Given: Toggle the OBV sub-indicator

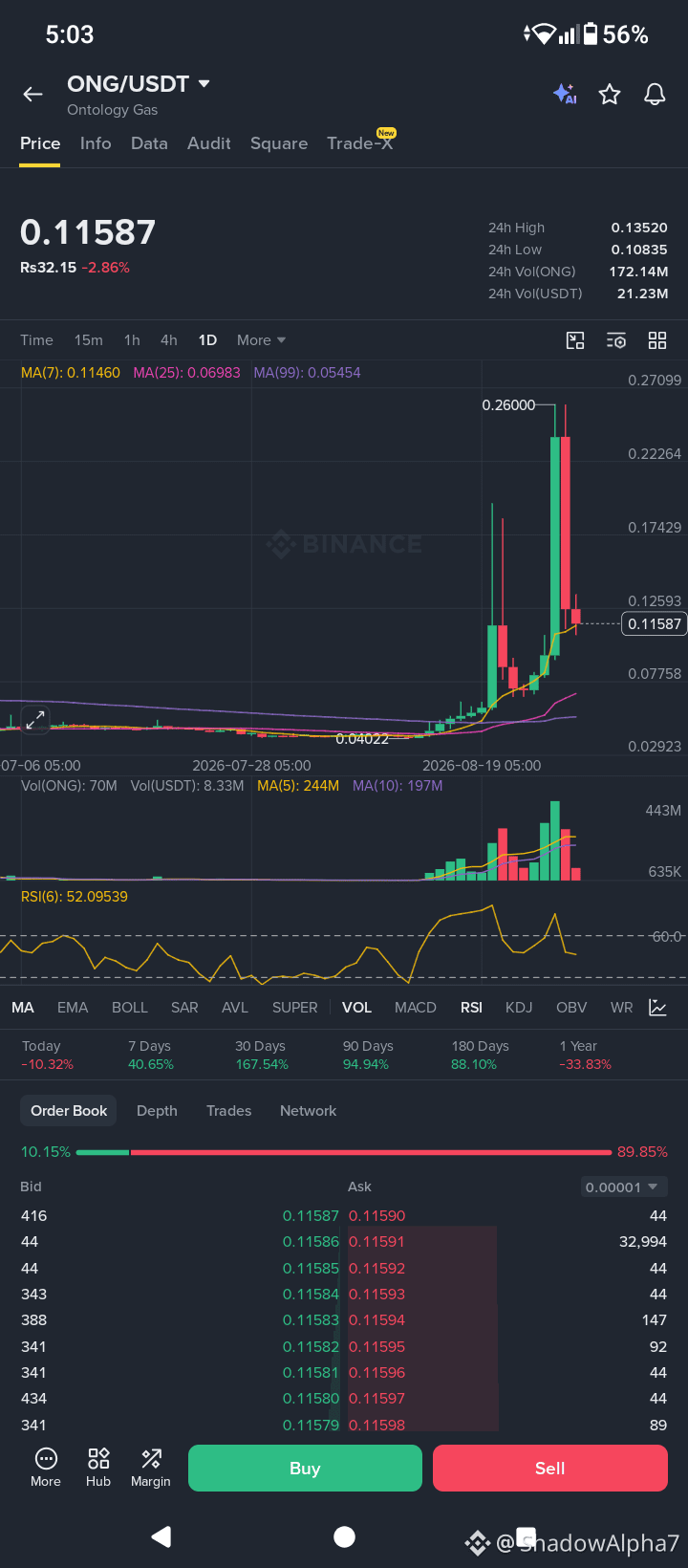Looking at the screenshot, I should click(571, 1008).
